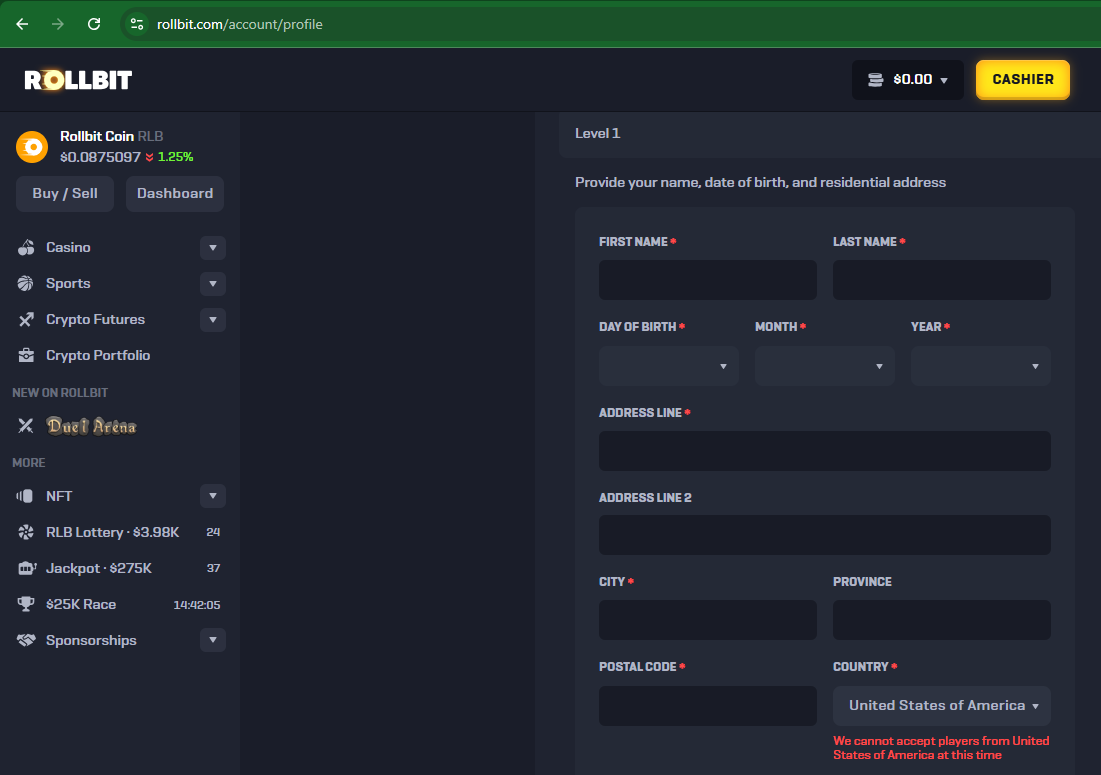Click the Sports basketball icon
Screen dimensions: 1101x775
(26, 284)
